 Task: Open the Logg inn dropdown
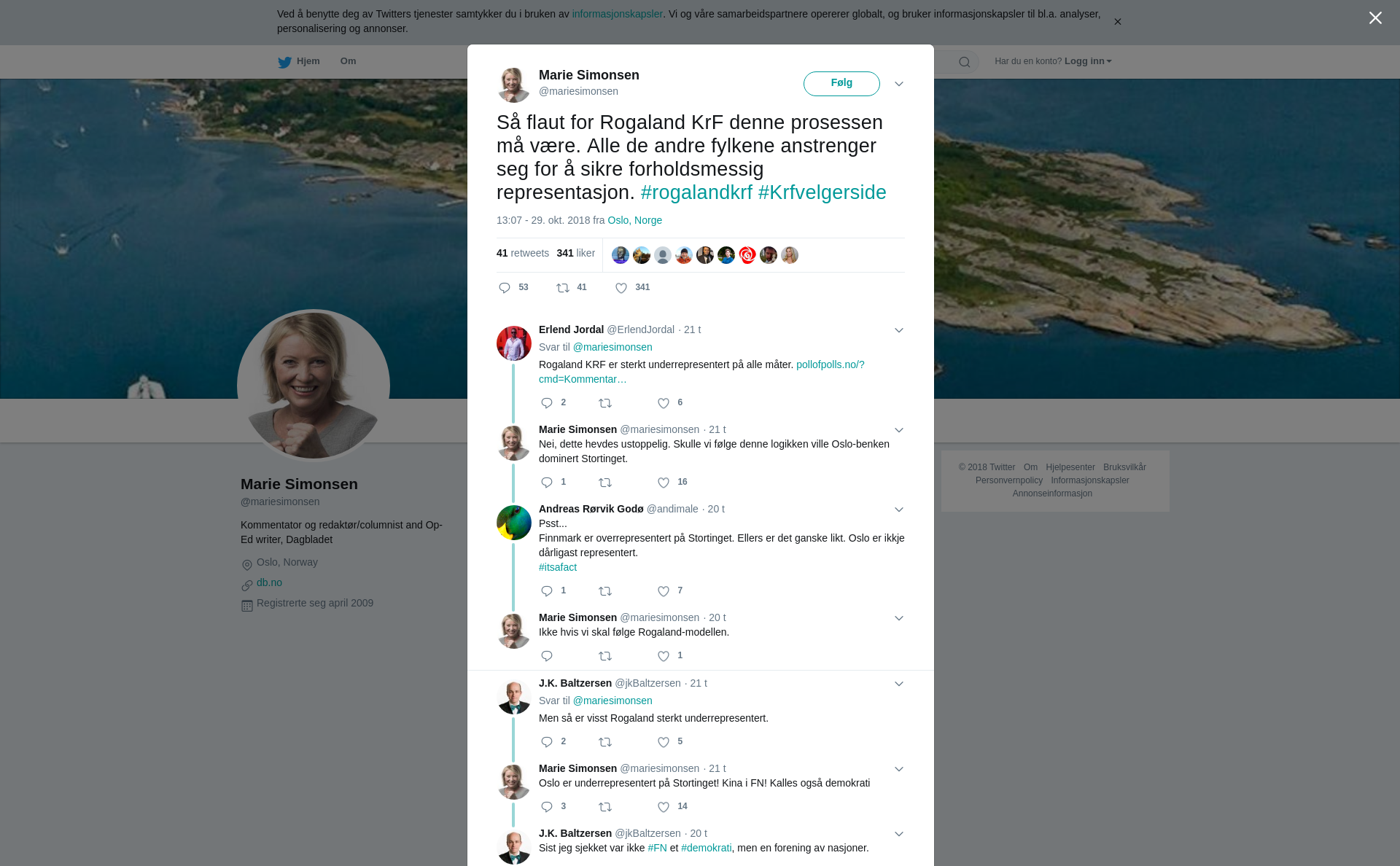pos(1088,61)
